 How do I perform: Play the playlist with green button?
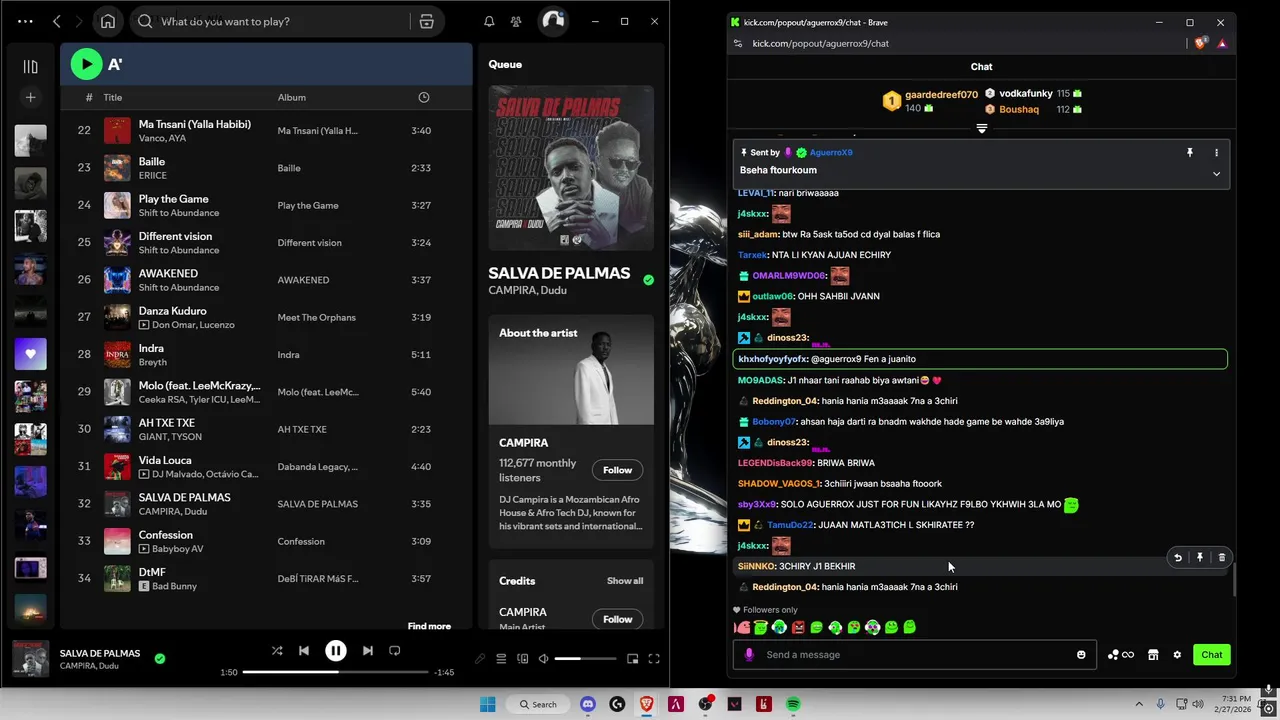click(87, 65)
